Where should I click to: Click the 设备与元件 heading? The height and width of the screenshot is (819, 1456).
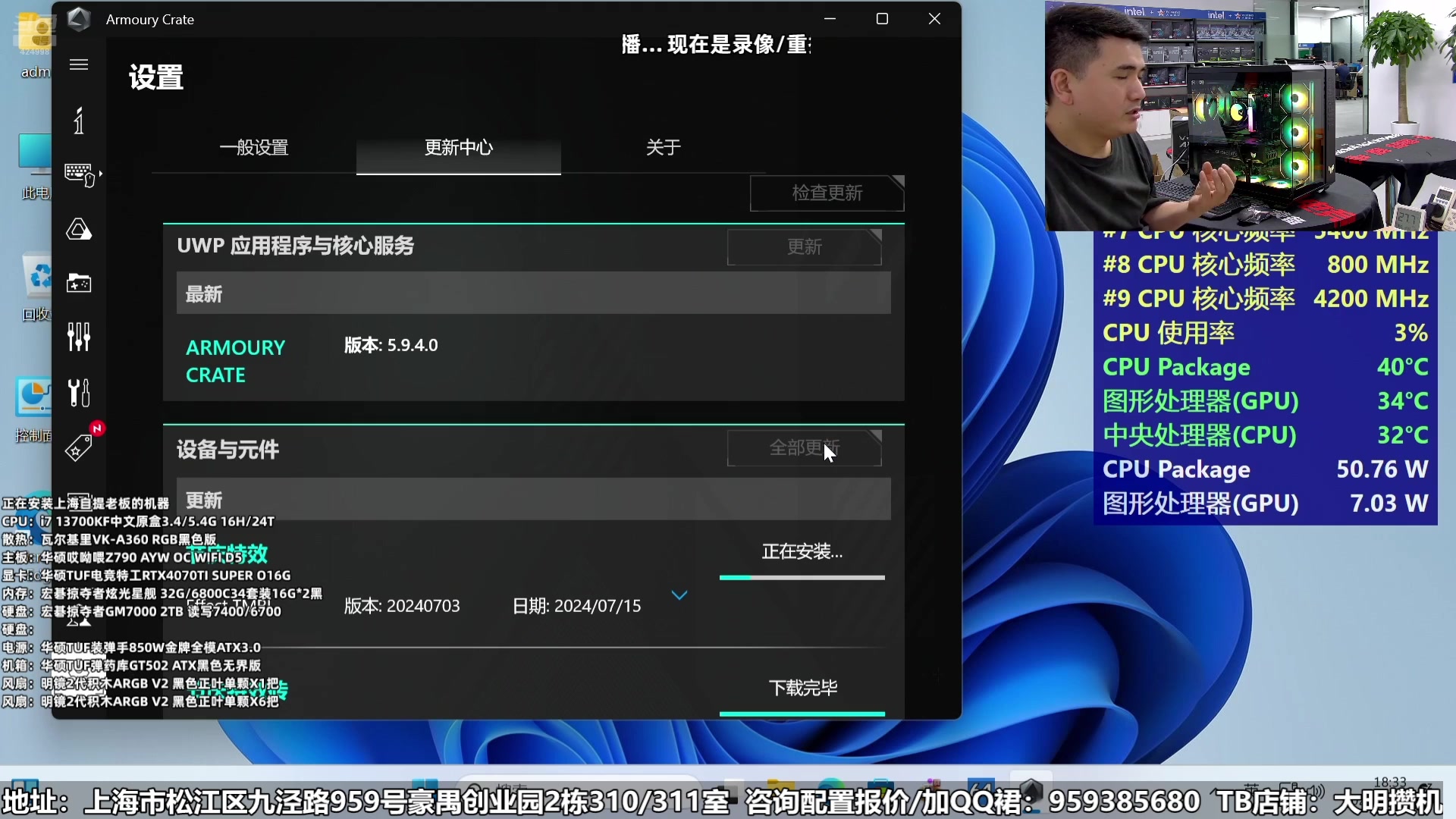point(228,450)
